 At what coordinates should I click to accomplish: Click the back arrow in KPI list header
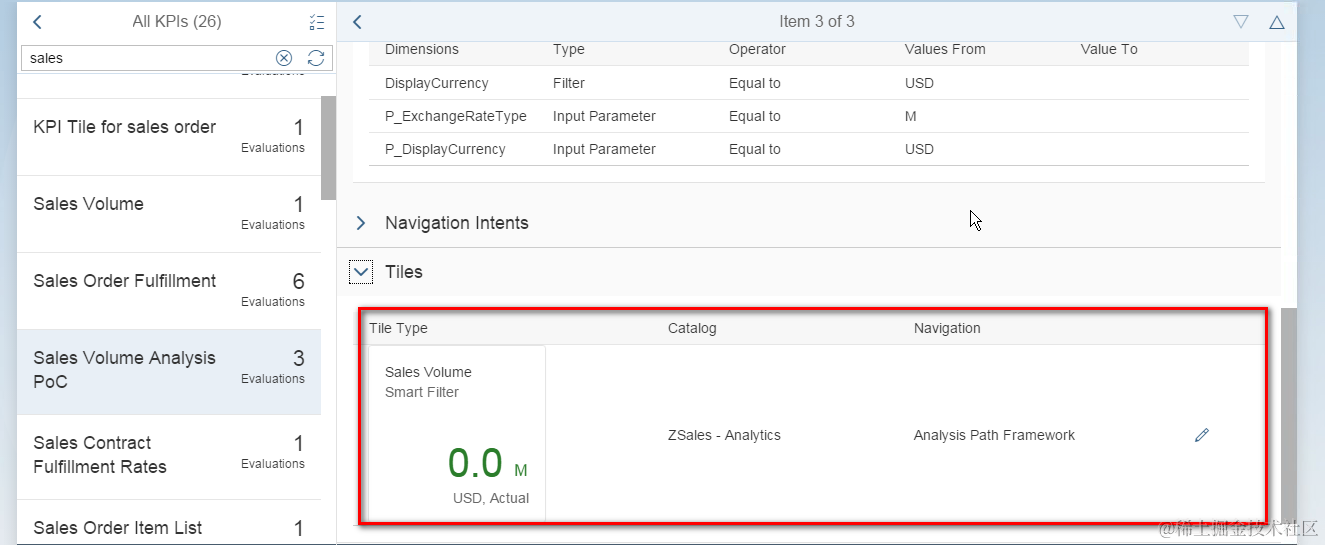coord(37,22)
